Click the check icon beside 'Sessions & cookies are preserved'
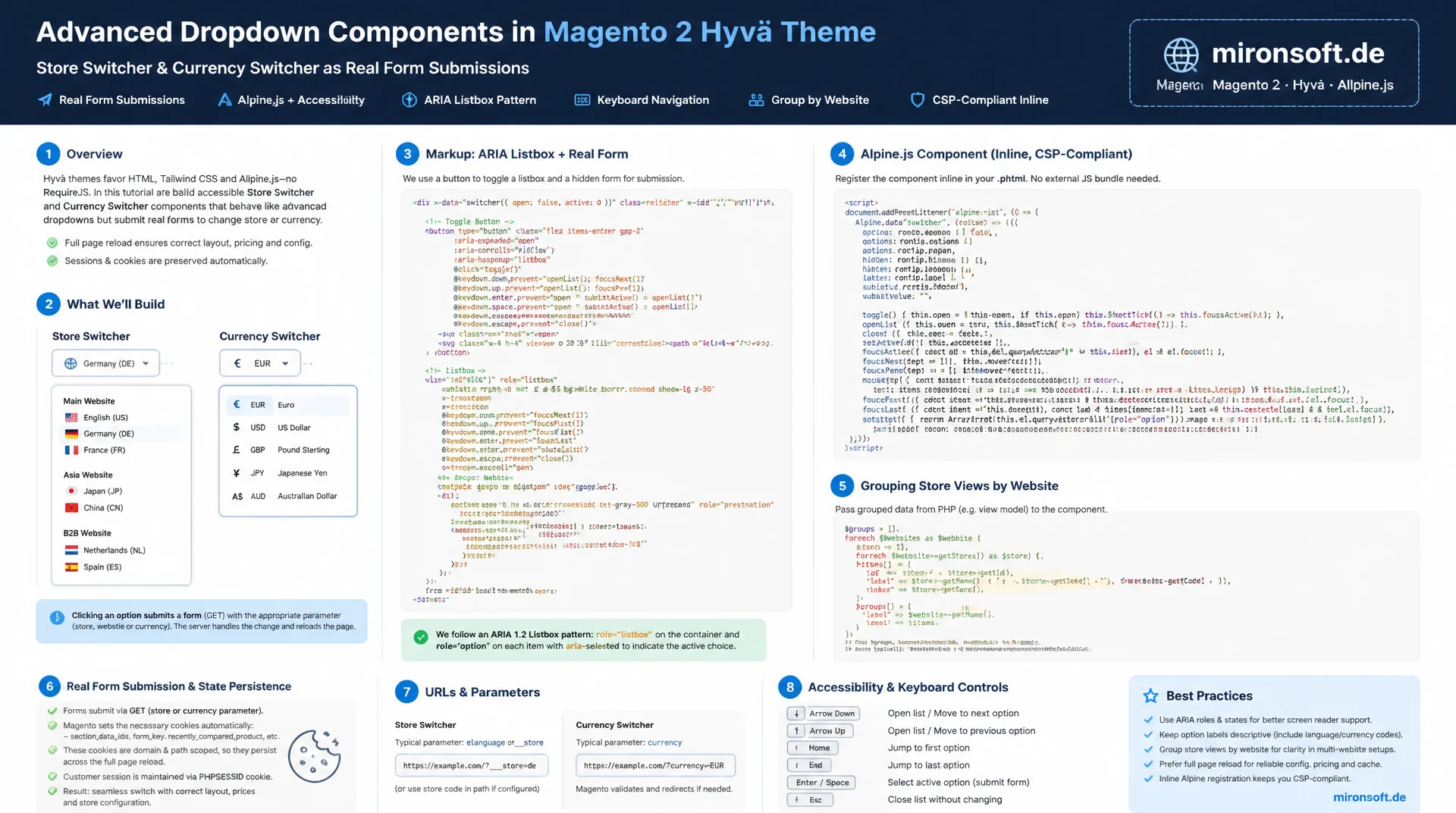The height and width of the screenshot is (813, 1456). pos(52,261)
